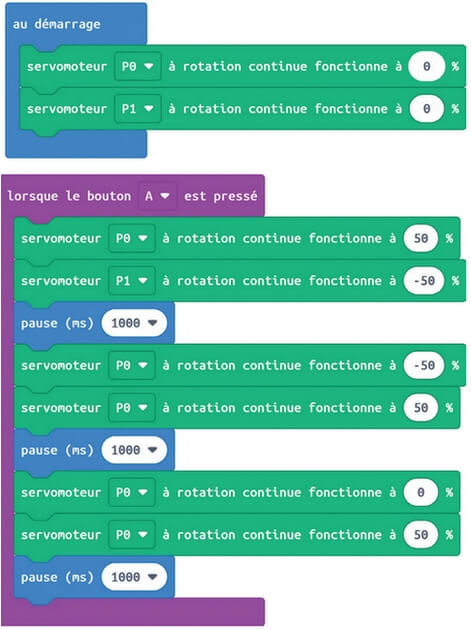Open P0 dropdown of -50 % servo block
Screen dimensions: 471x630
(x=131, y=365)
